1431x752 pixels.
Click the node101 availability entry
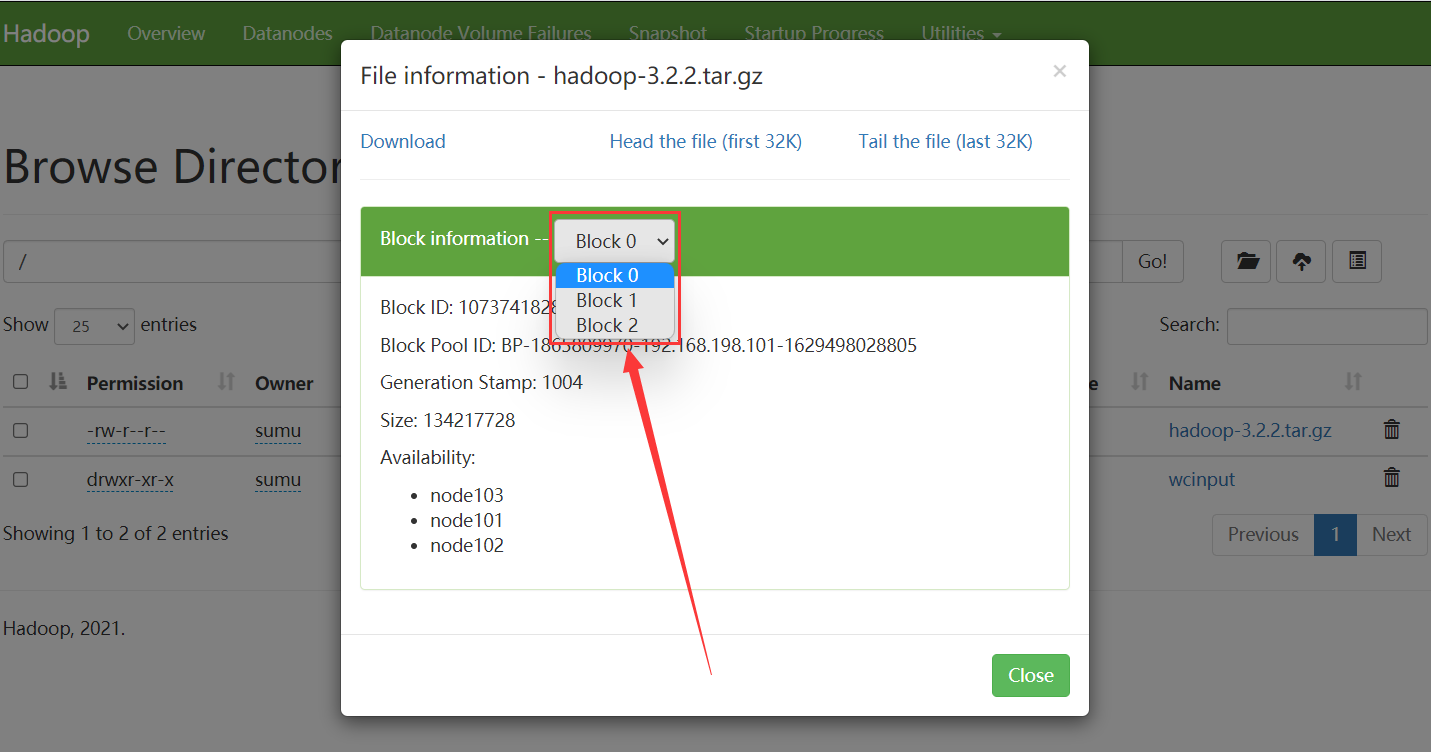click(x=467, y=520)
